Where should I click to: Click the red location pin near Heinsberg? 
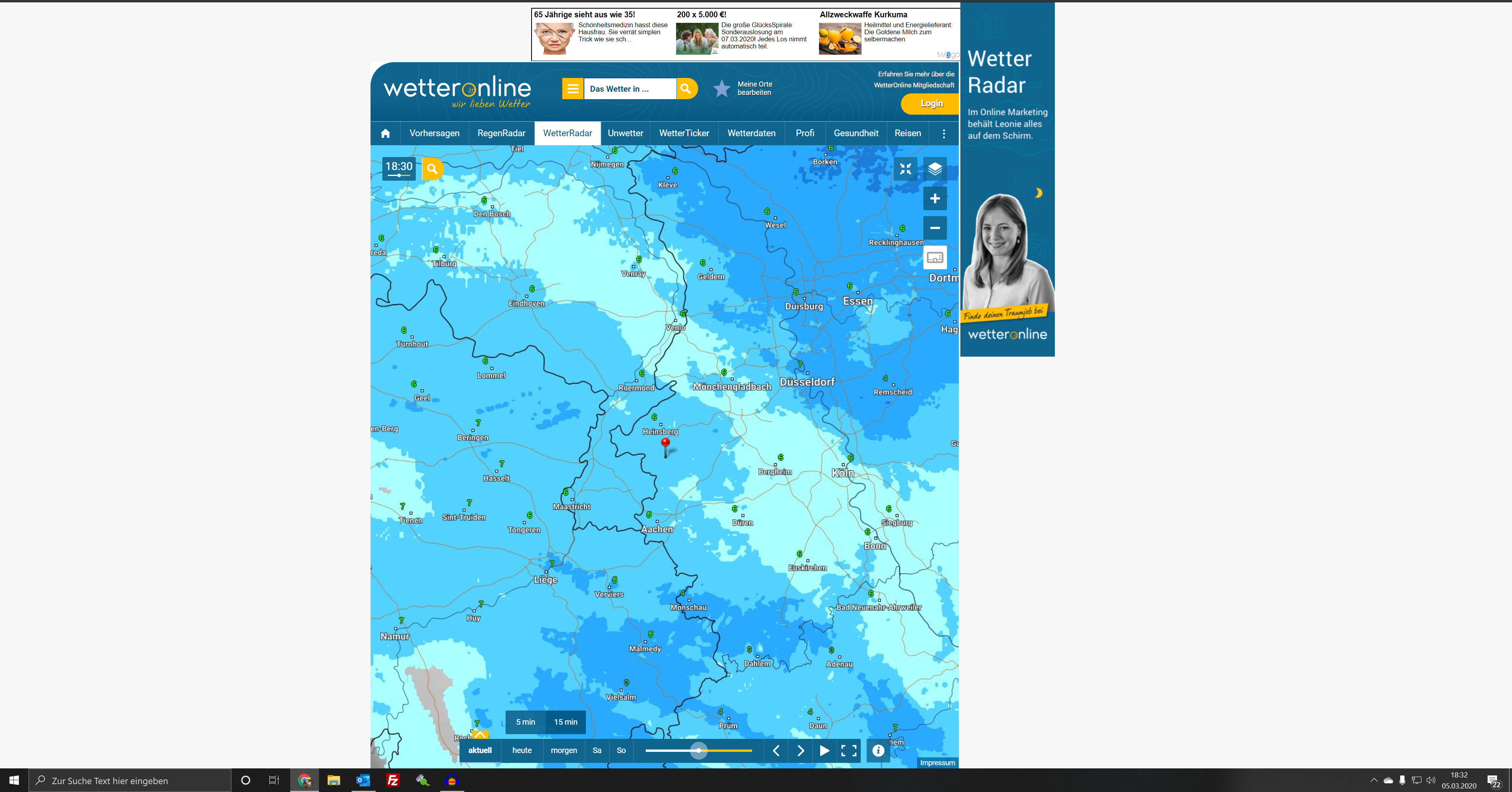click(665, 447)
